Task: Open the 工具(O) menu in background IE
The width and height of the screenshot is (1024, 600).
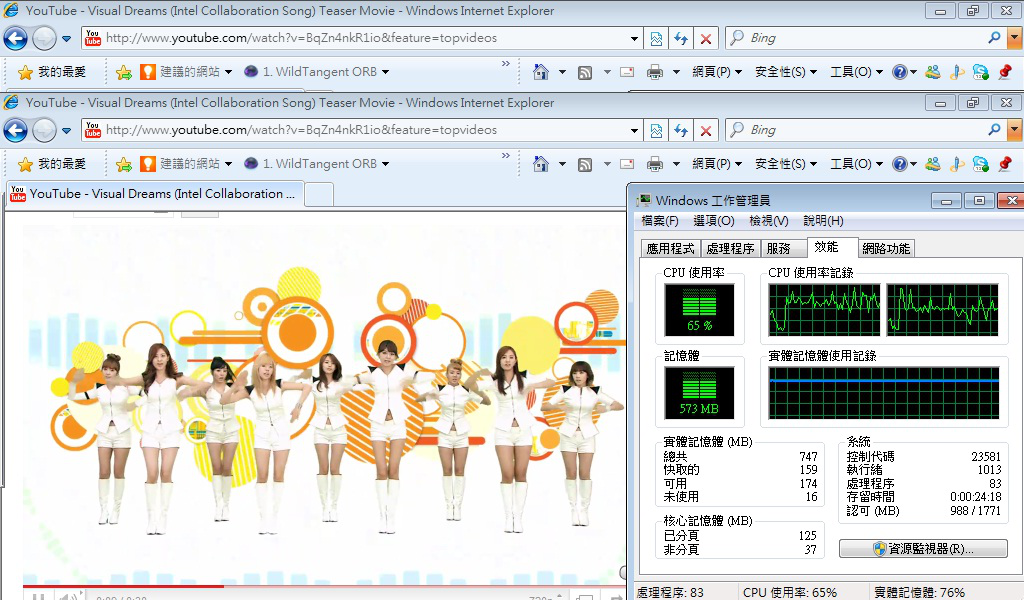Action: pyautogui.click(x=856, y=72)
